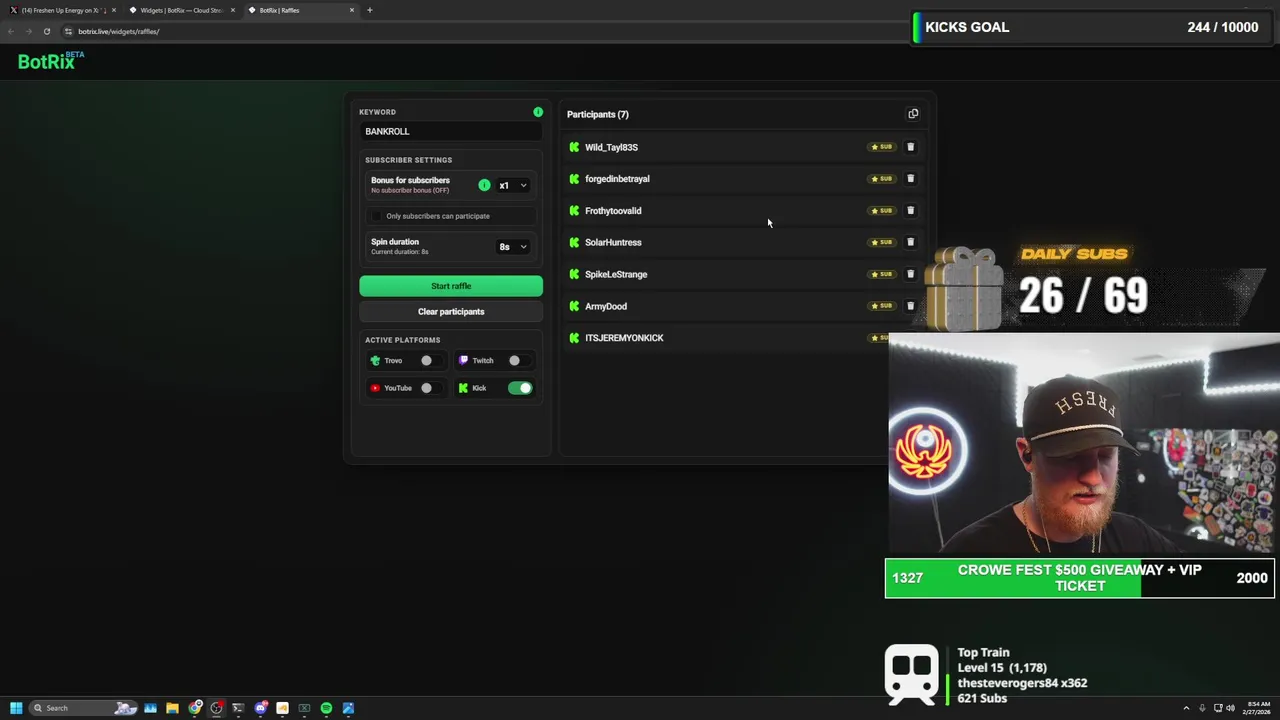The height and width of the screenshot is (720, 1280).
Task: Open a new browser tab
Action: pyautogui.click(x=369, y=10)
